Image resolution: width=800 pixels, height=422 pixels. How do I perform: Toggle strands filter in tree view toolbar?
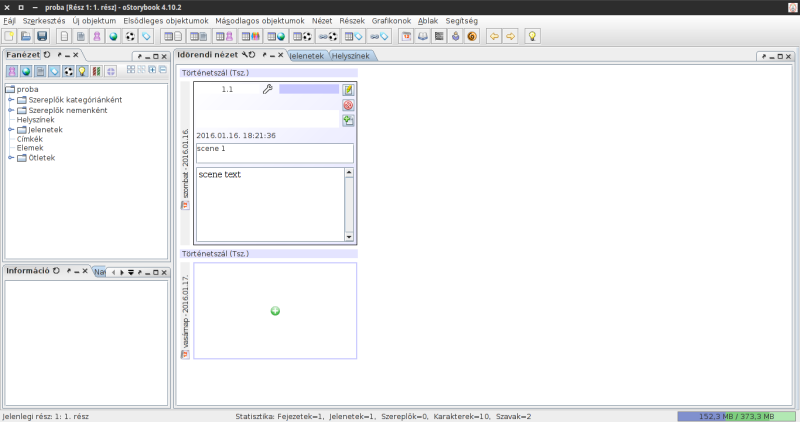(x=96, y=71)
